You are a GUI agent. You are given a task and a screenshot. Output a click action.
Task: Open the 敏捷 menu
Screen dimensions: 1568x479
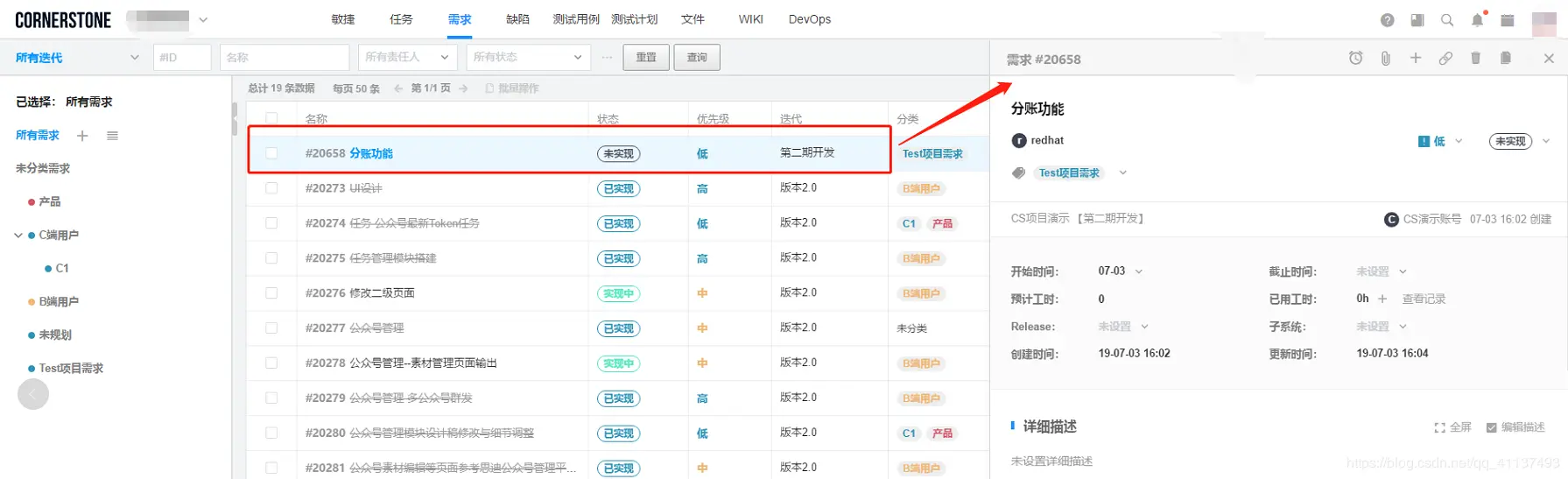click(x=343, y=19)
